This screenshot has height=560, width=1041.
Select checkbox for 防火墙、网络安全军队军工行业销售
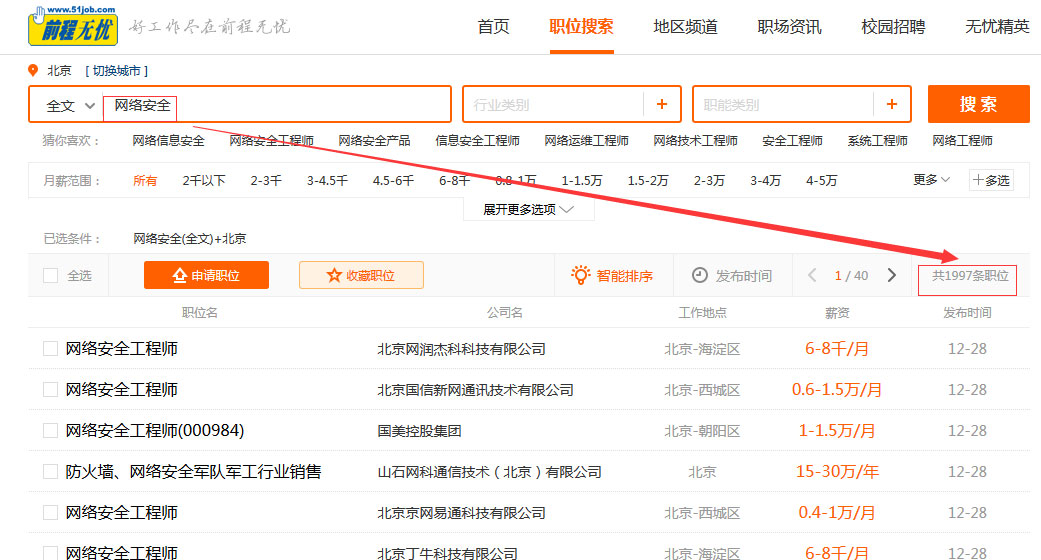50,472
